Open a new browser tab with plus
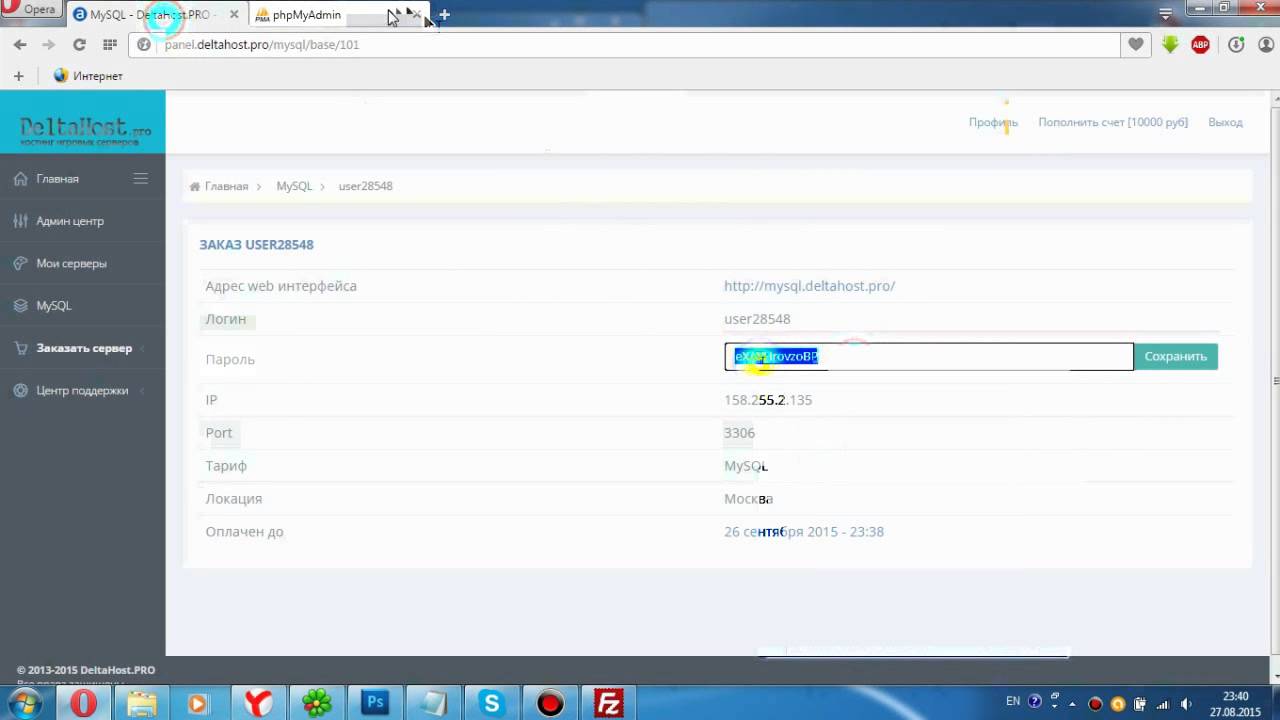 click(x=445, y=15)
